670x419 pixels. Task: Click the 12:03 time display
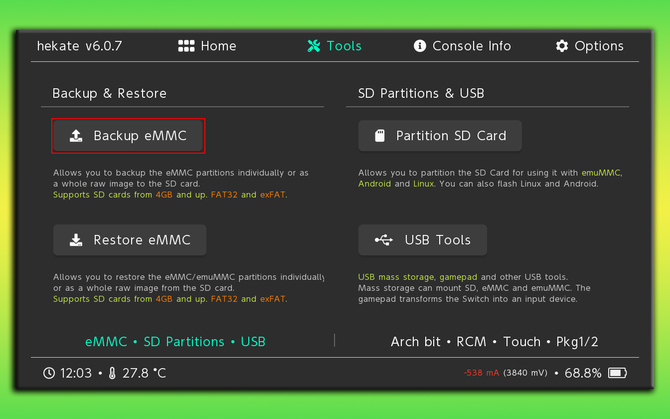[76, 373]
